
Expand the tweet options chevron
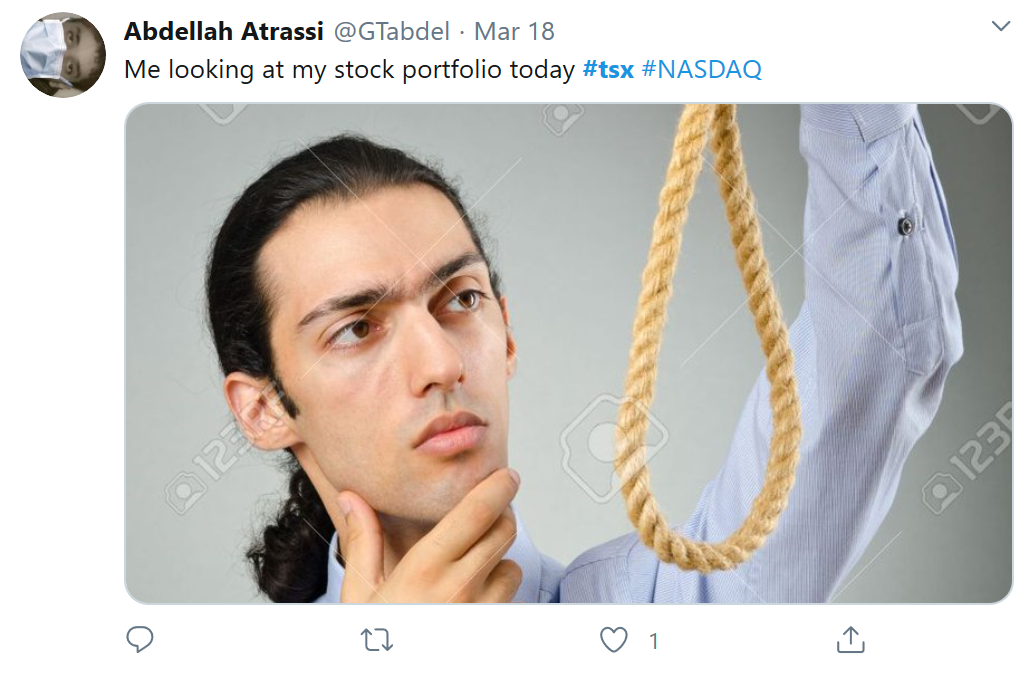(1000, 26)
